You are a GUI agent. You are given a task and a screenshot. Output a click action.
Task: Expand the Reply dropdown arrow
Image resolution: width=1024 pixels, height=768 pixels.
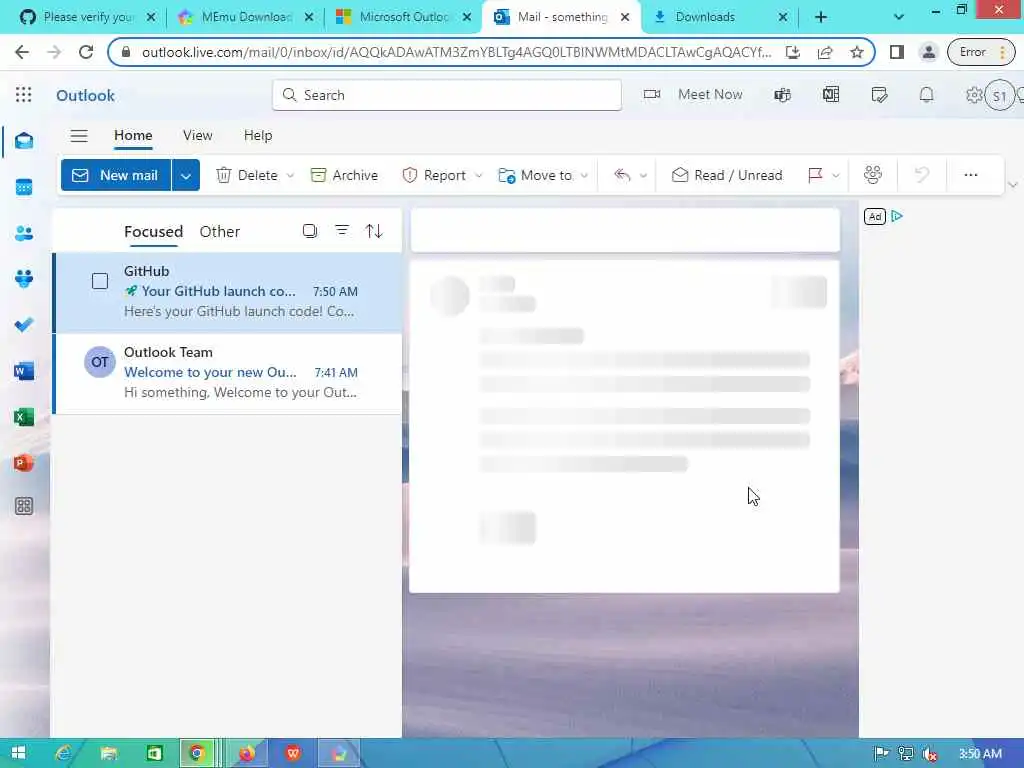point(643,176)
